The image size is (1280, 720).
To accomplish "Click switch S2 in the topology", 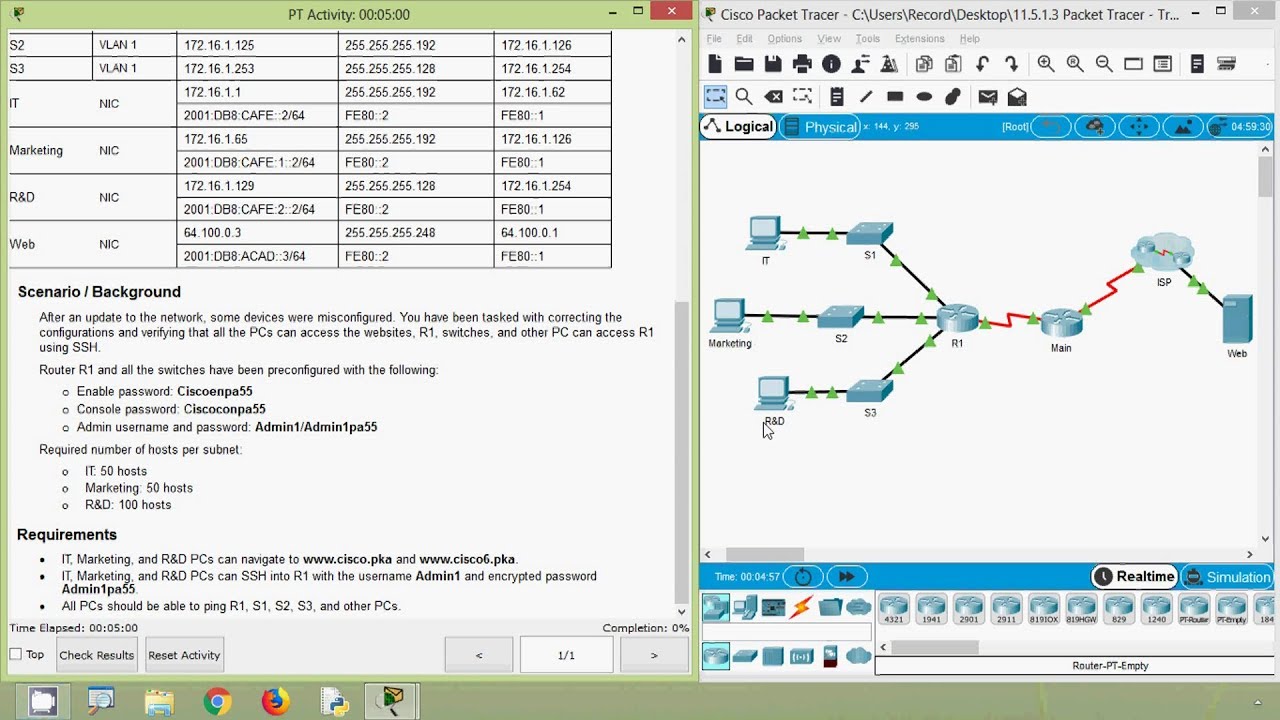I will click(840, 317).
